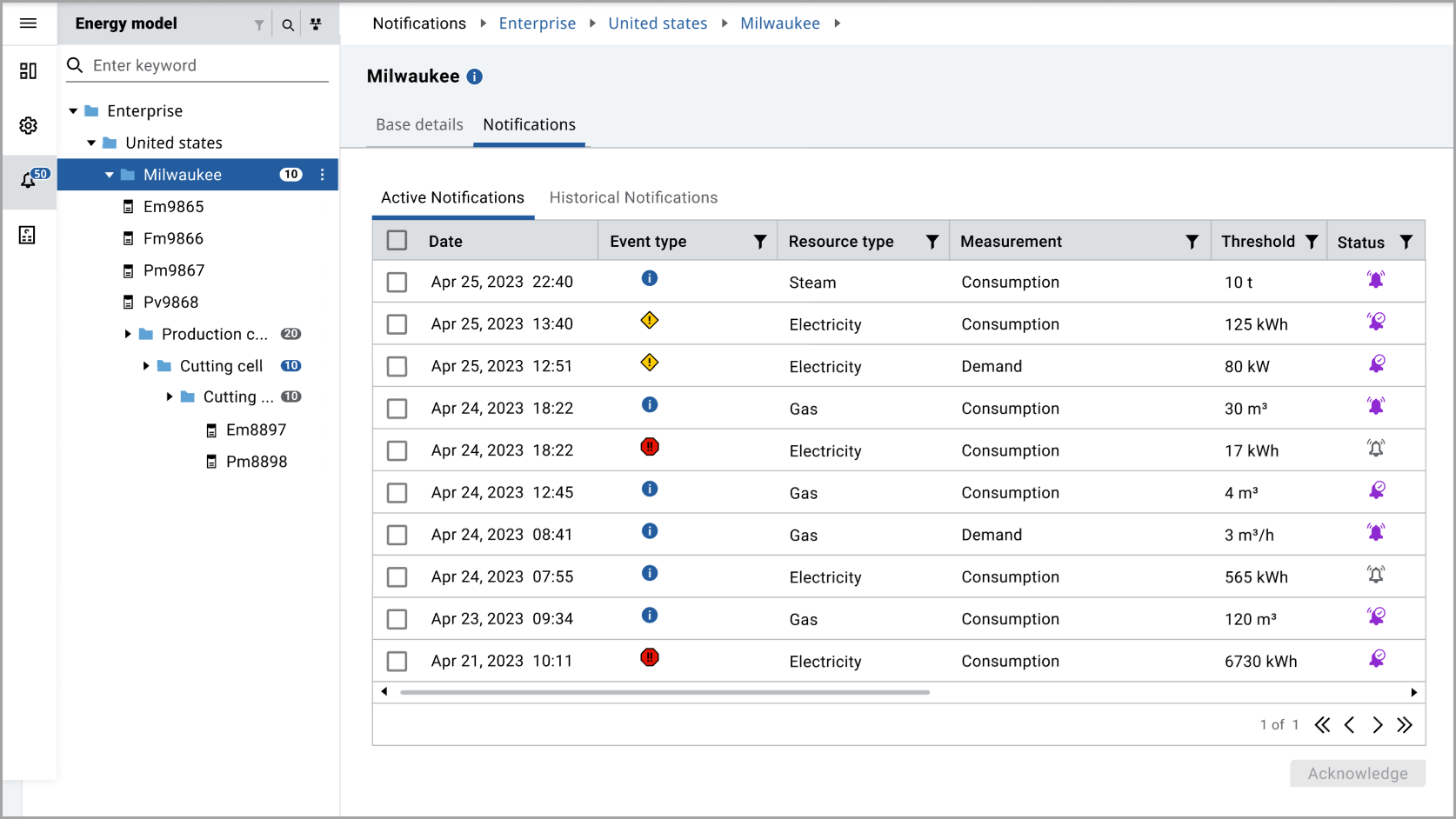Expand the Cutting cell folder
Viewport: 1456px width, 819px height.
(x=146, y=366)
